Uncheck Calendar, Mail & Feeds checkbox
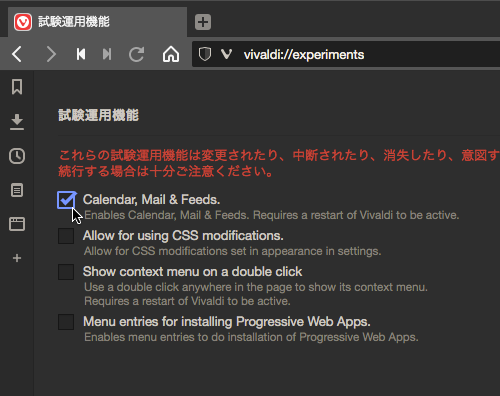This screenshot has width=500, height=396. coord(66,200)
